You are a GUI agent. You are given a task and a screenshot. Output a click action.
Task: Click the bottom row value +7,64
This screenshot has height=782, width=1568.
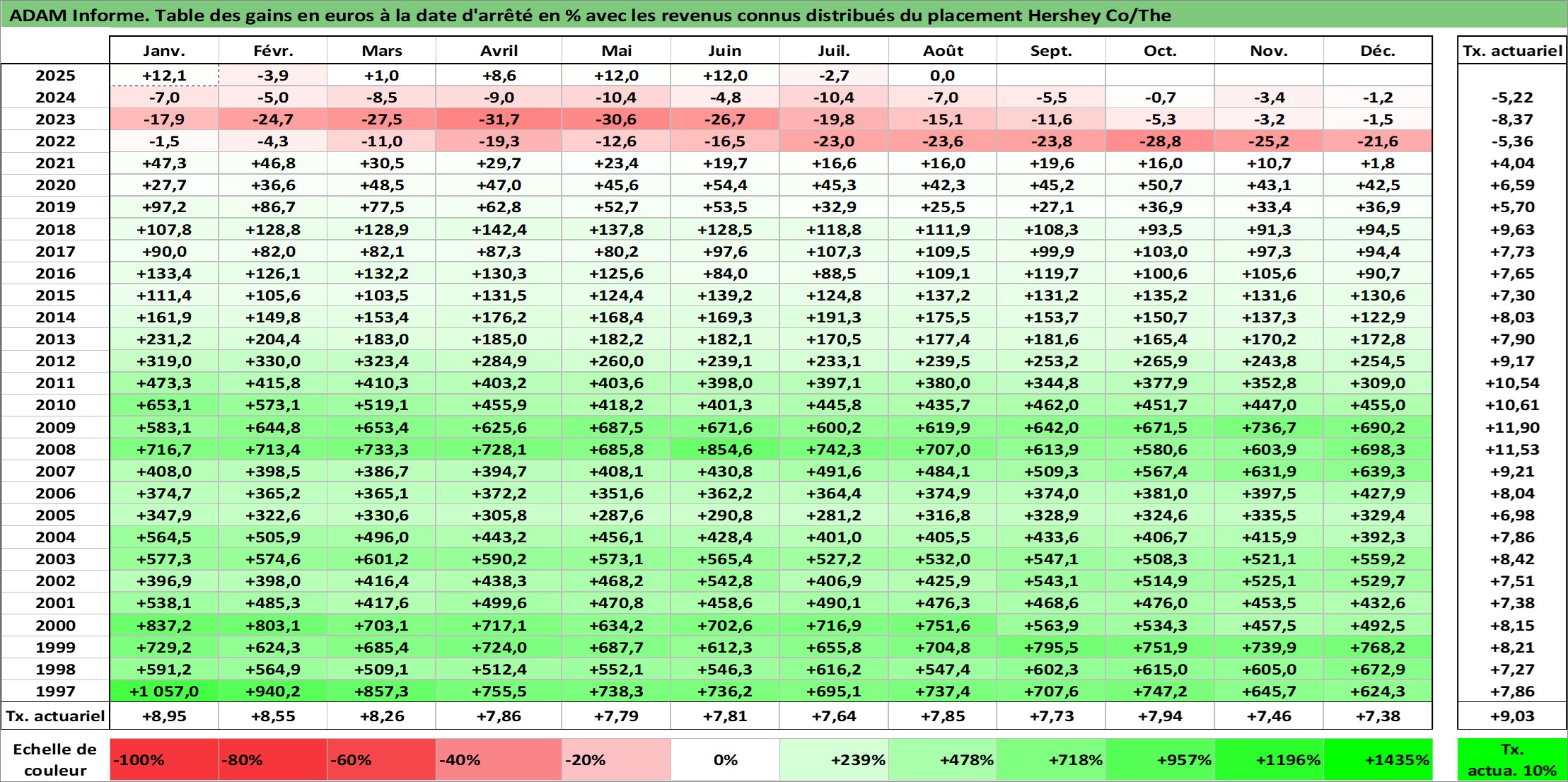(x=834, y=716)
